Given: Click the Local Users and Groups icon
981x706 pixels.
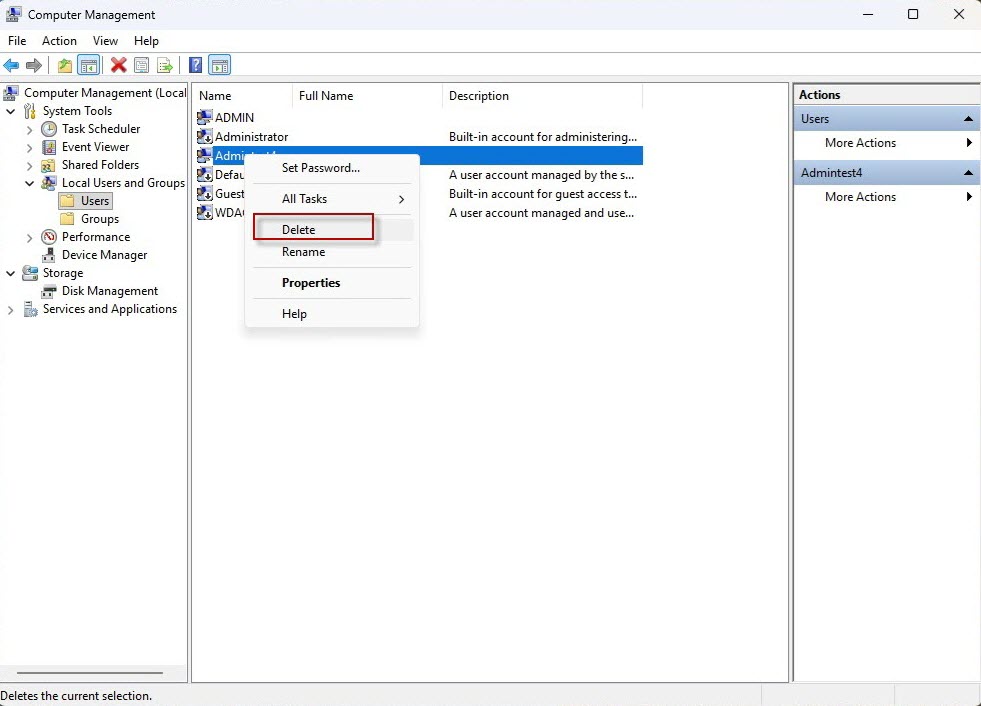Looking at the screenshot, I should pyautogui.click(x=49, y=183).
